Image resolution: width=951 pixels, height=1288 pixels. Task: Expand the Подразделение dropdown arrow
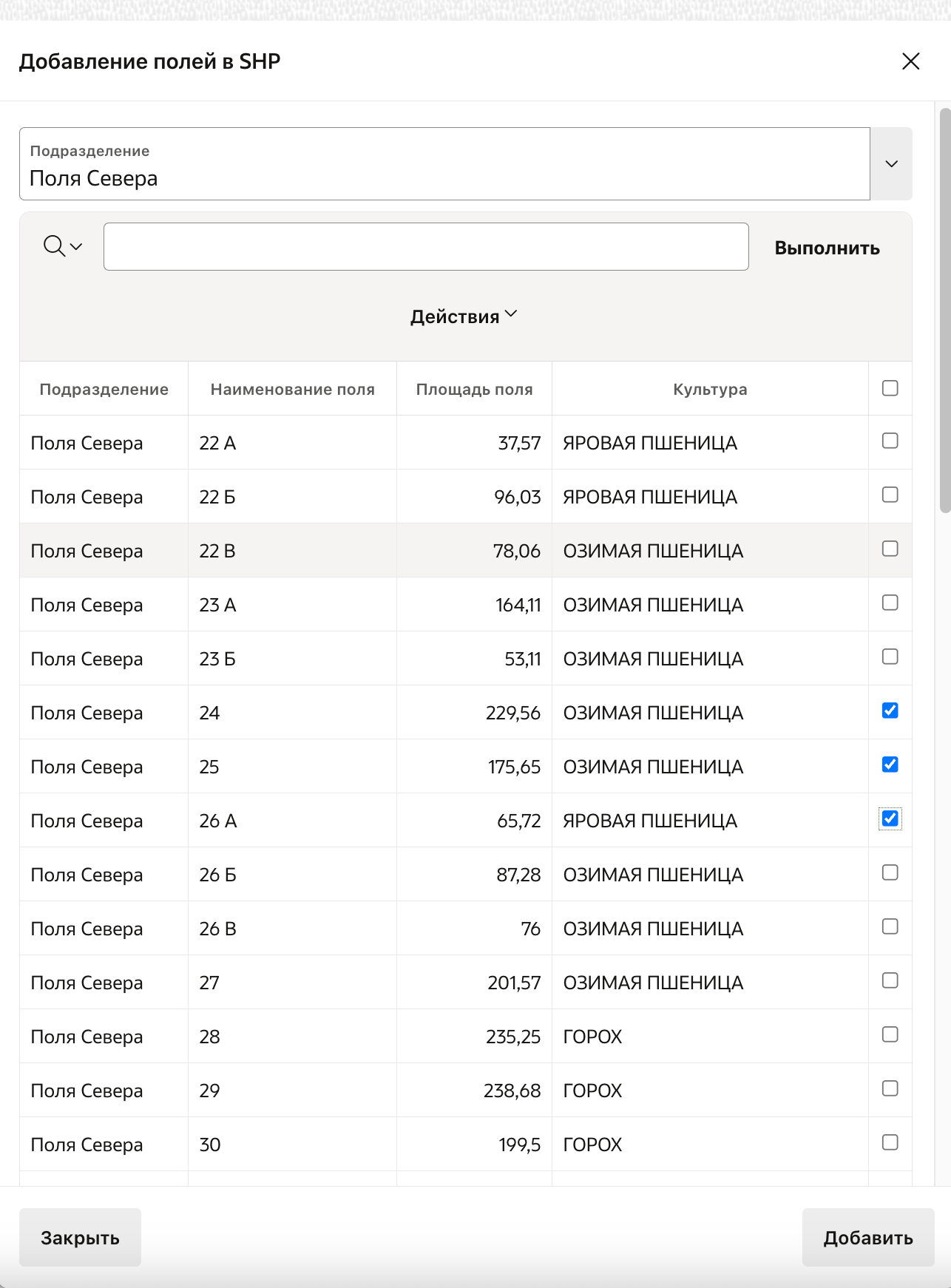(x=891, y=164)
